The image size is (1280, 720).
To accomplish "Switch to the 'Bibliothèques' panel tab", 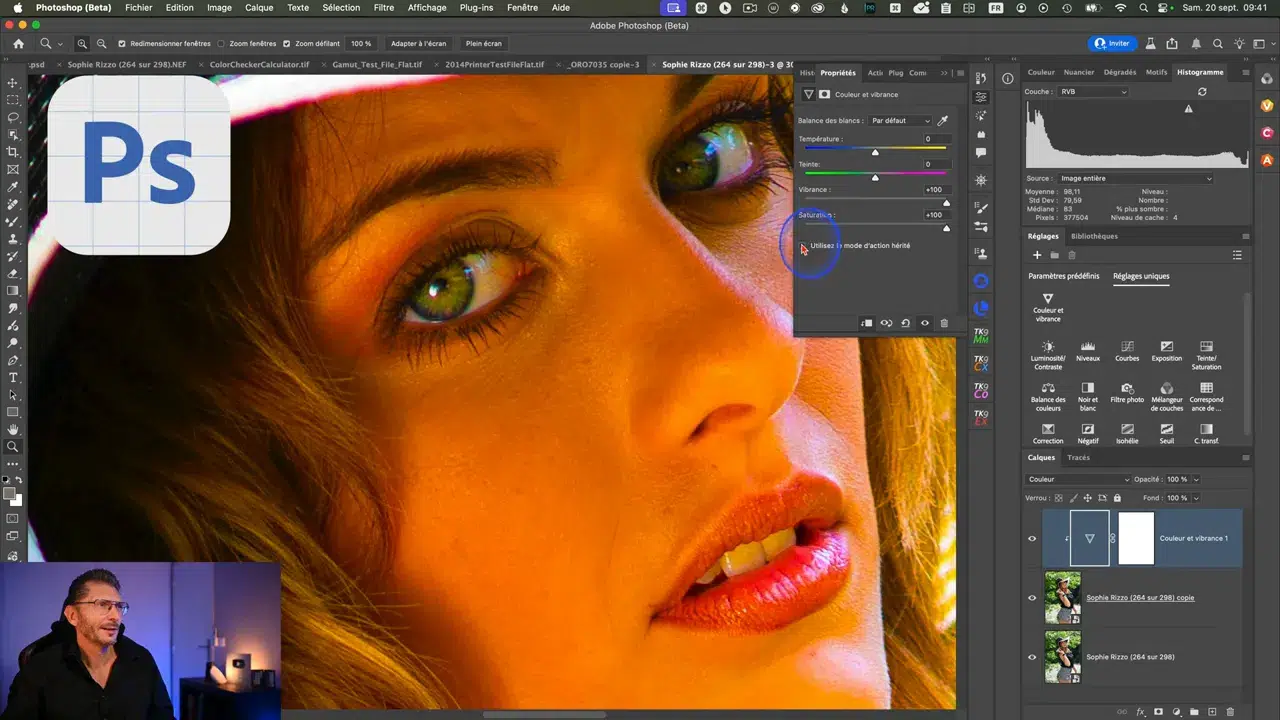I will (1094, 236).
